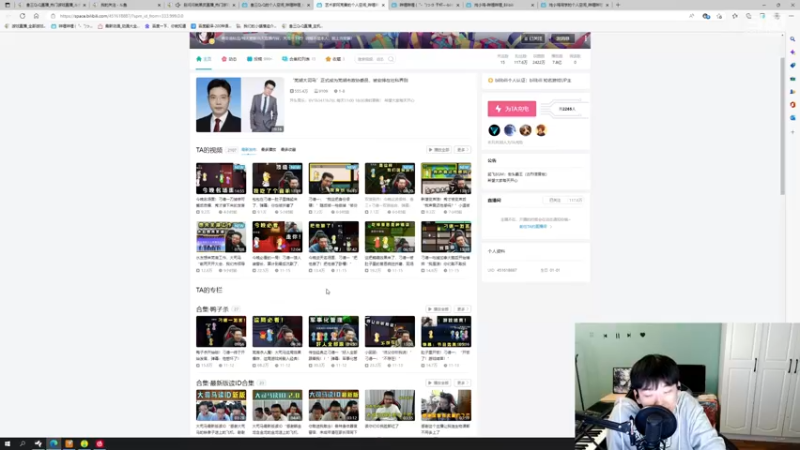Viewport: 800px width, 450px height.
Task: Click the favorites star icon in browser toolbar
Action: tap(735, 16)
